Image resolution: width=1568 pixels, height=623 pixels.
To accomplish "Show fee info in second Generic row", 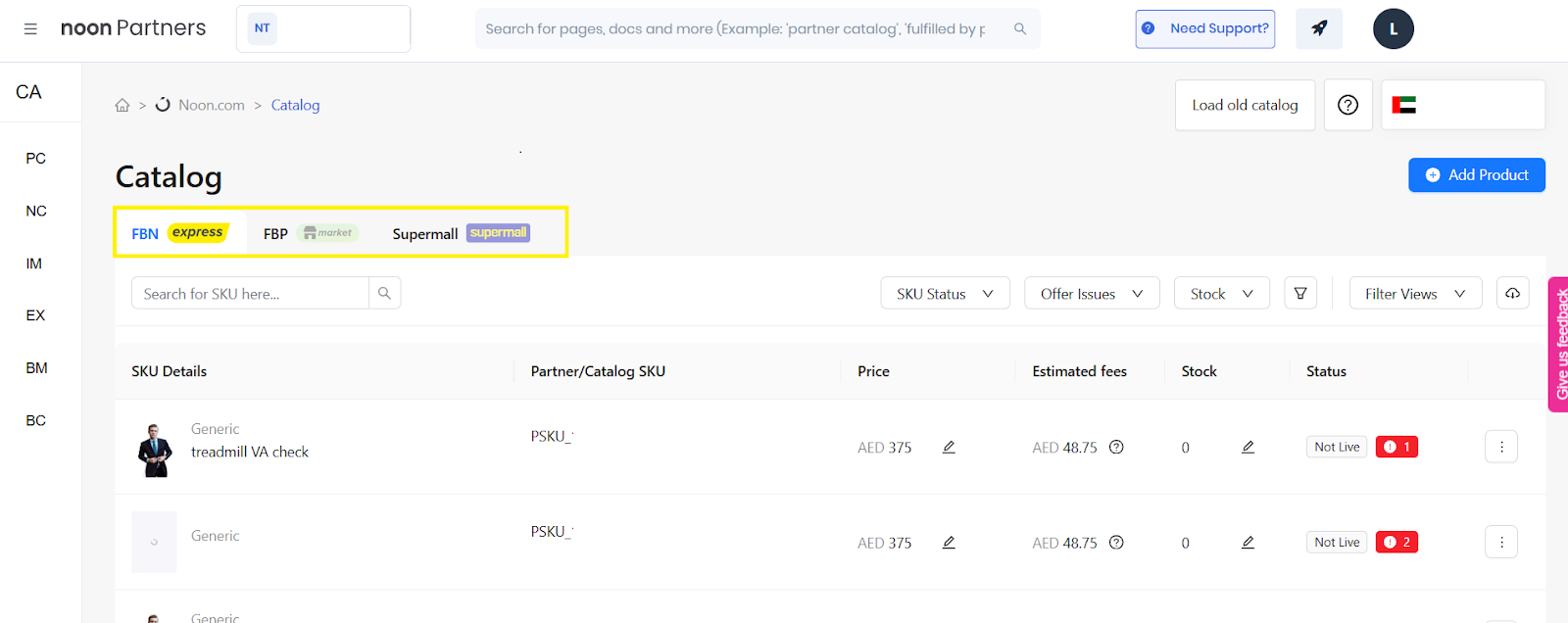I will click(x=1116, y=542).
